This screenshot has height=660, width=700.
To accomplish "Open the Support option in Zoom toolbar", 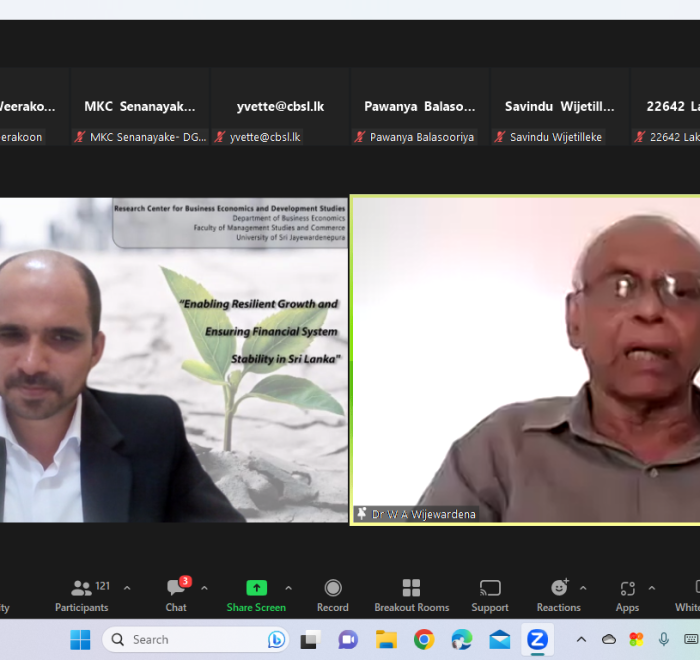I will coord(490,595).
